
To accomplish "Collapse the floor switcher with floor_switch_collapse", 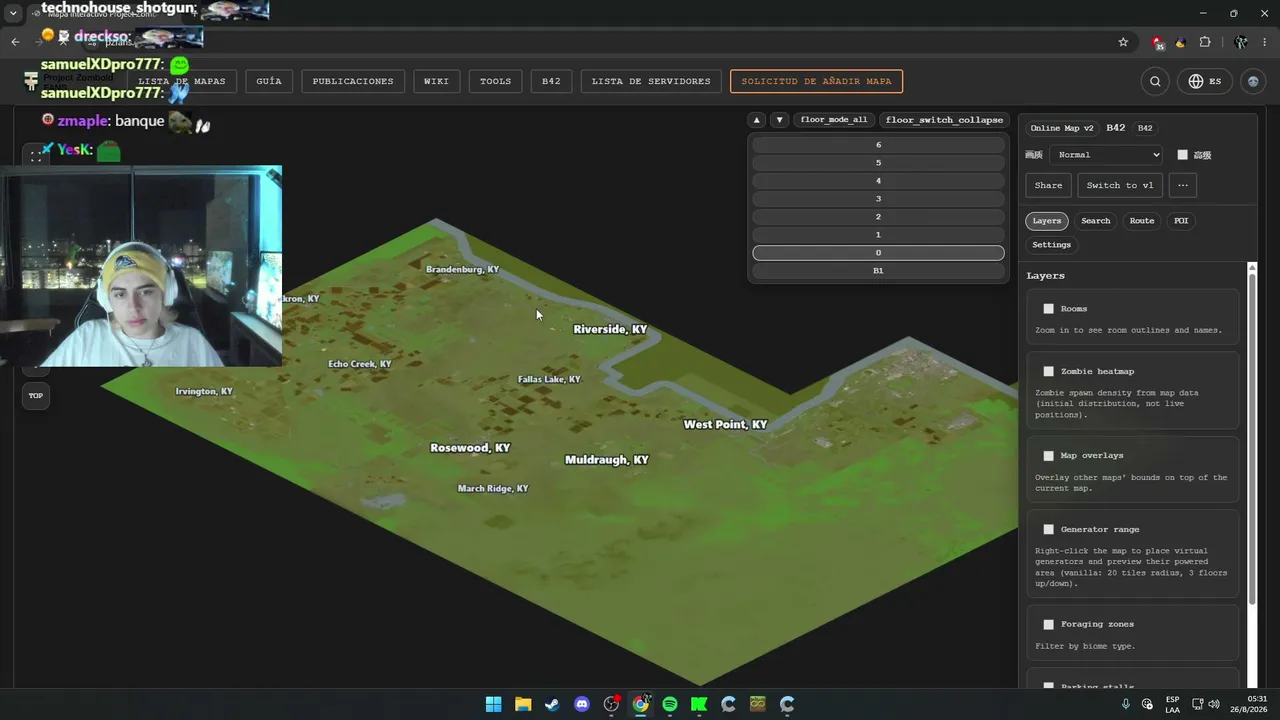I will [944, 120].
